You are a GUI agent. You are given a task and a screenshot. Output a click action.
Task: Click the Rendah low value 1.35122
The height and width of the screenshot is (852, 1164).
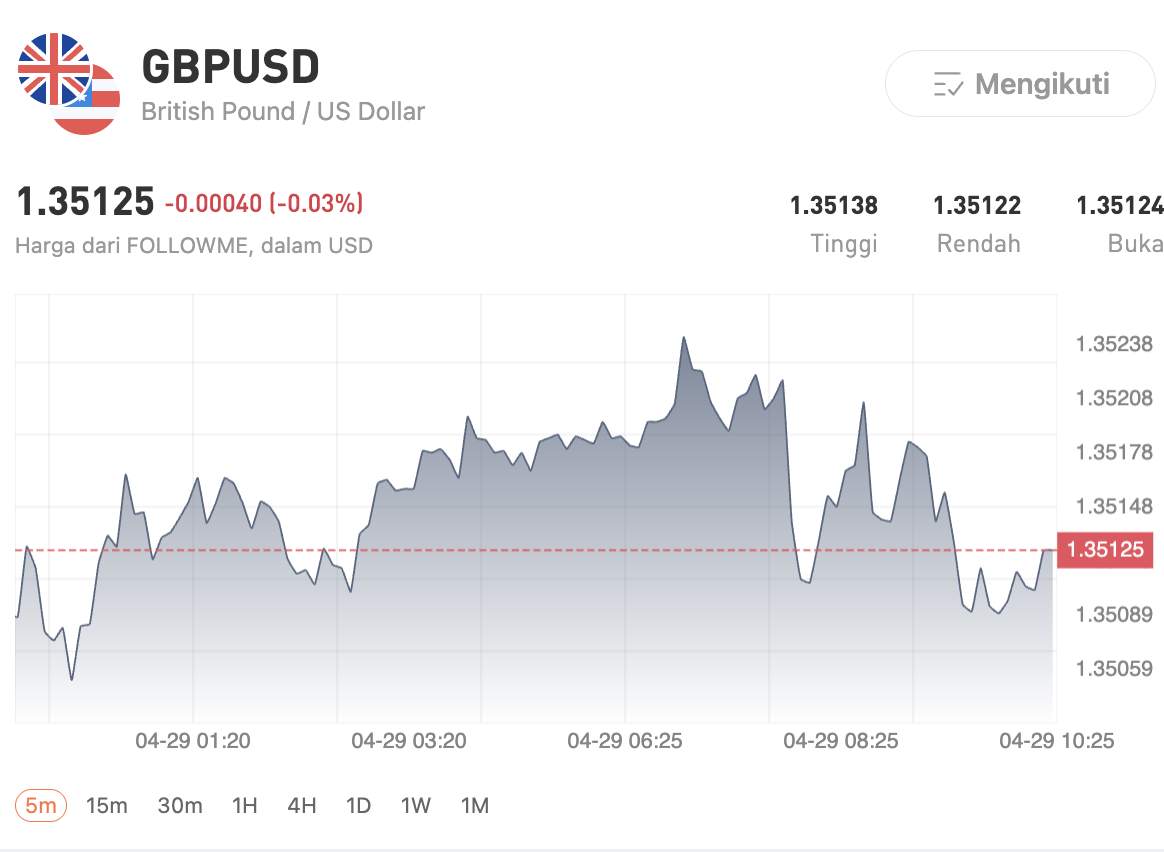tap(977, 205)
